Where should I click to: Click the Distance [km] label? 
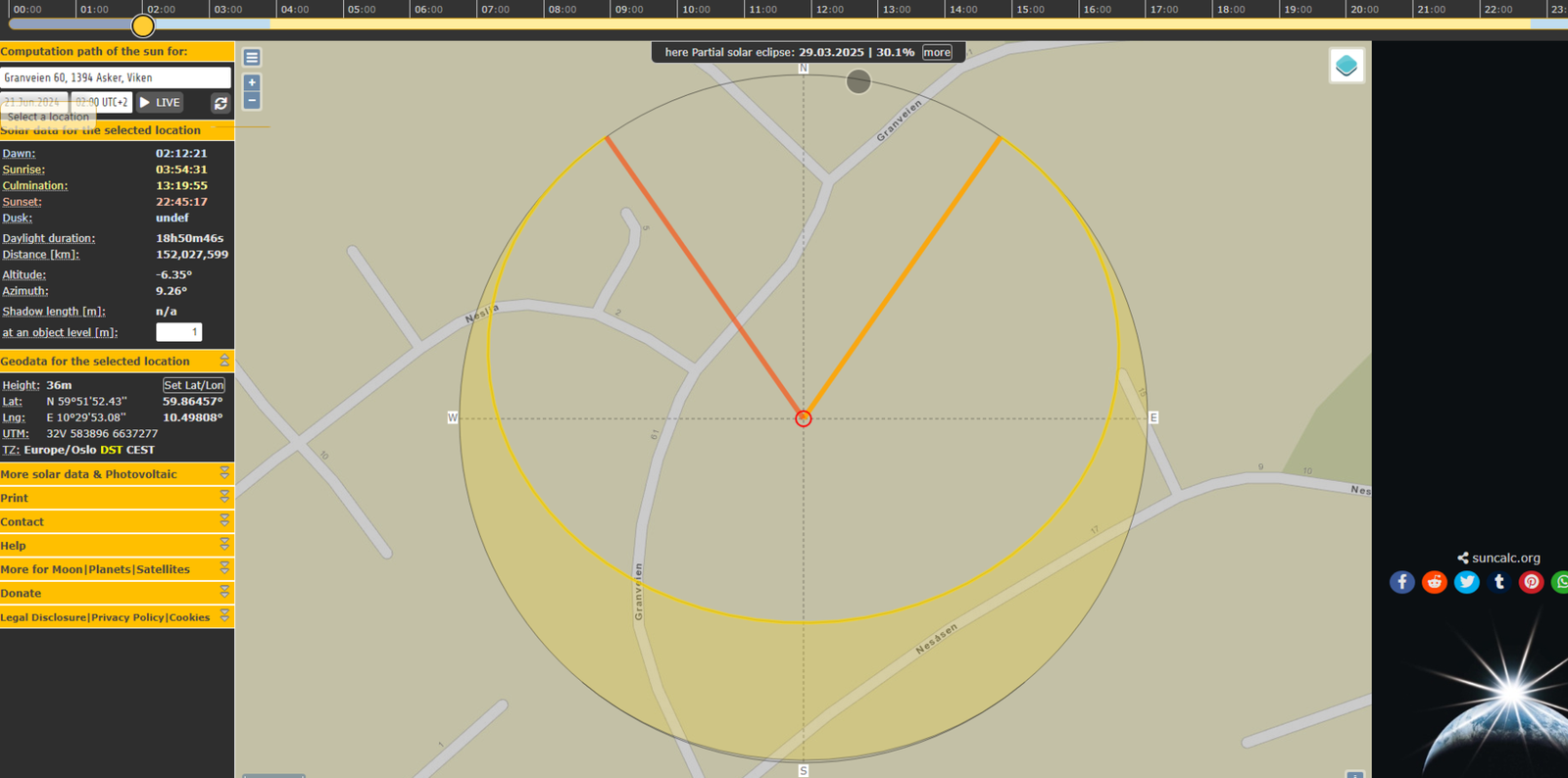[41, 255]
